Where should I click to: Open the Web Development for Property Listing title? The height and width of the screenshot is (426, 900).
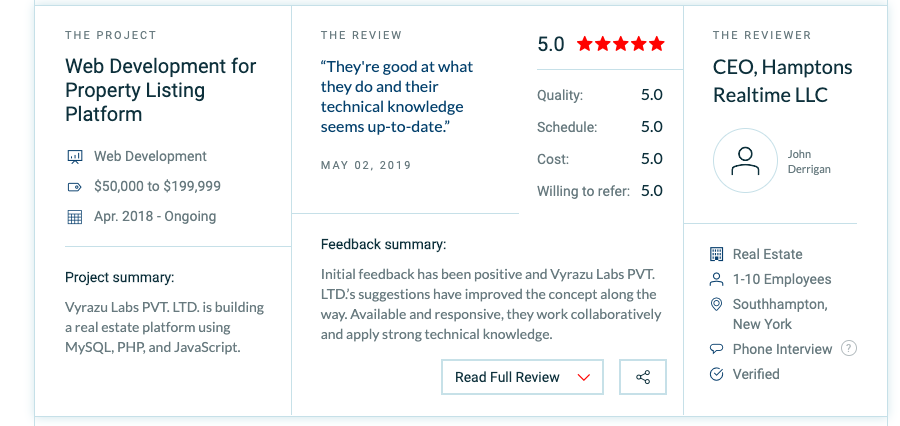point(160,90)
